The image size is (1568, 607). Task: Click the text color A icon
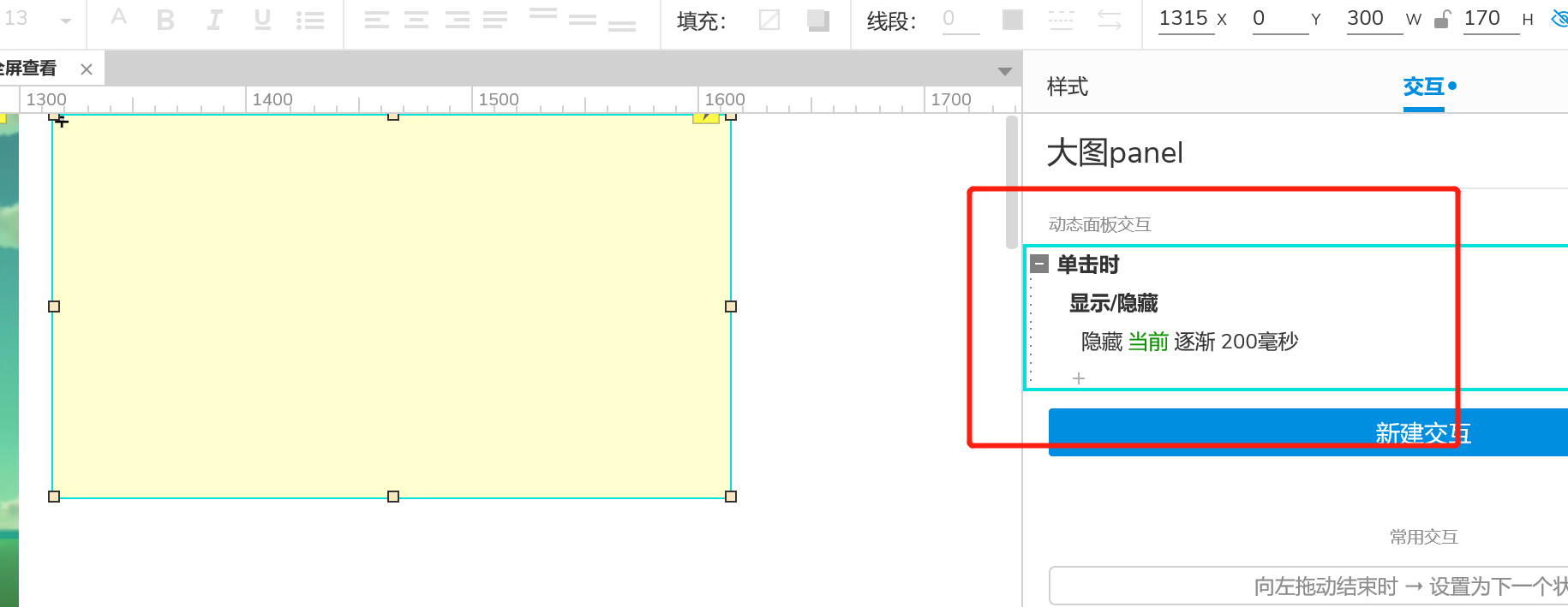[119, 16]
